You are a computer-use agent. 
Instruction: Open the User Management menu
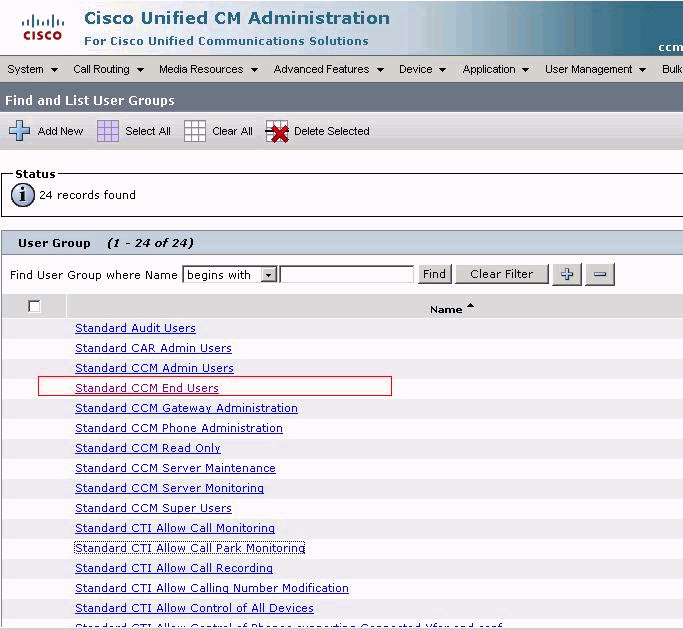(595, 69)
